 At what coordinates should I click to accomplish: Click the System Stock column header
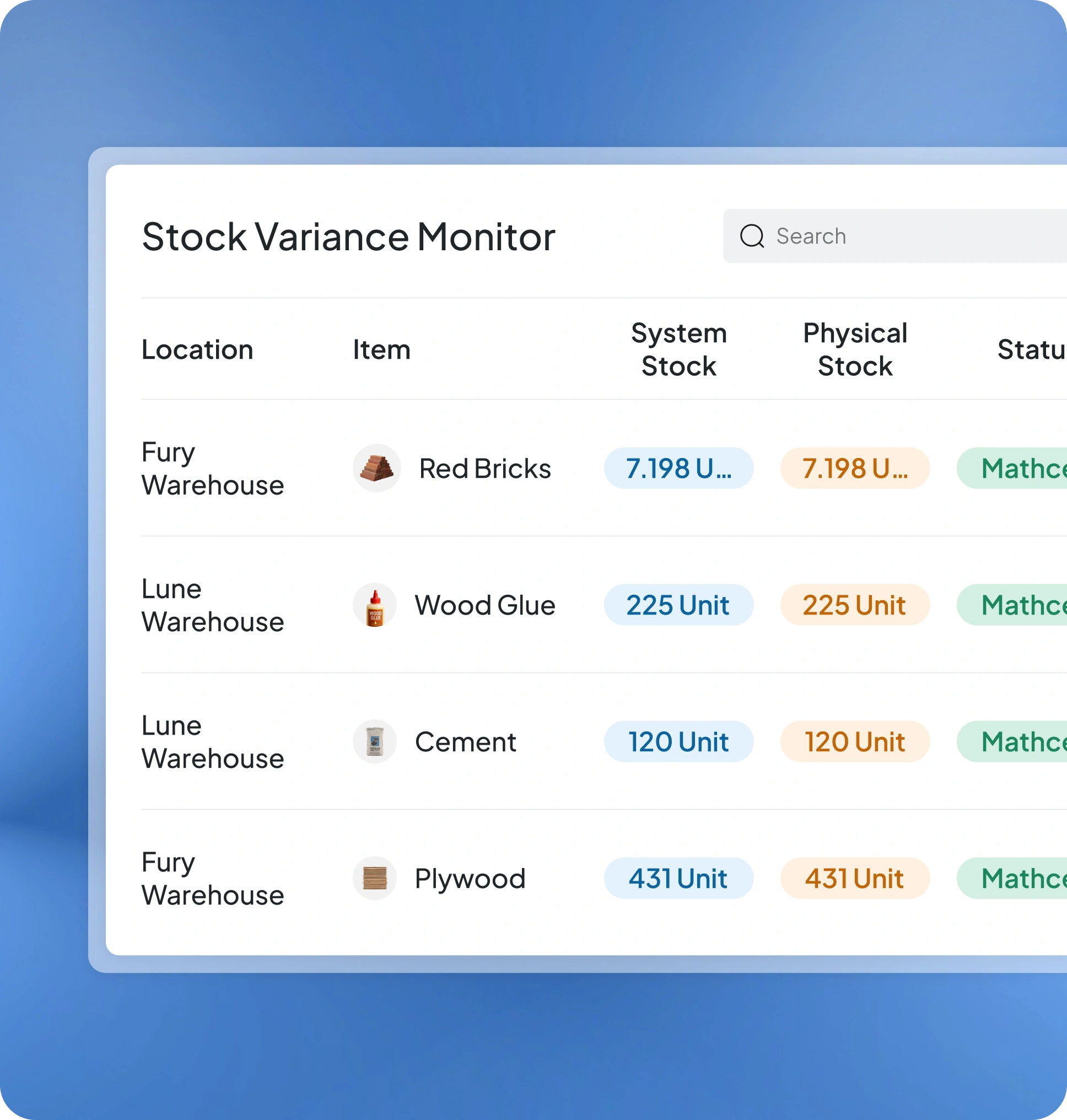pyautogui.click(x=678, y=349)
